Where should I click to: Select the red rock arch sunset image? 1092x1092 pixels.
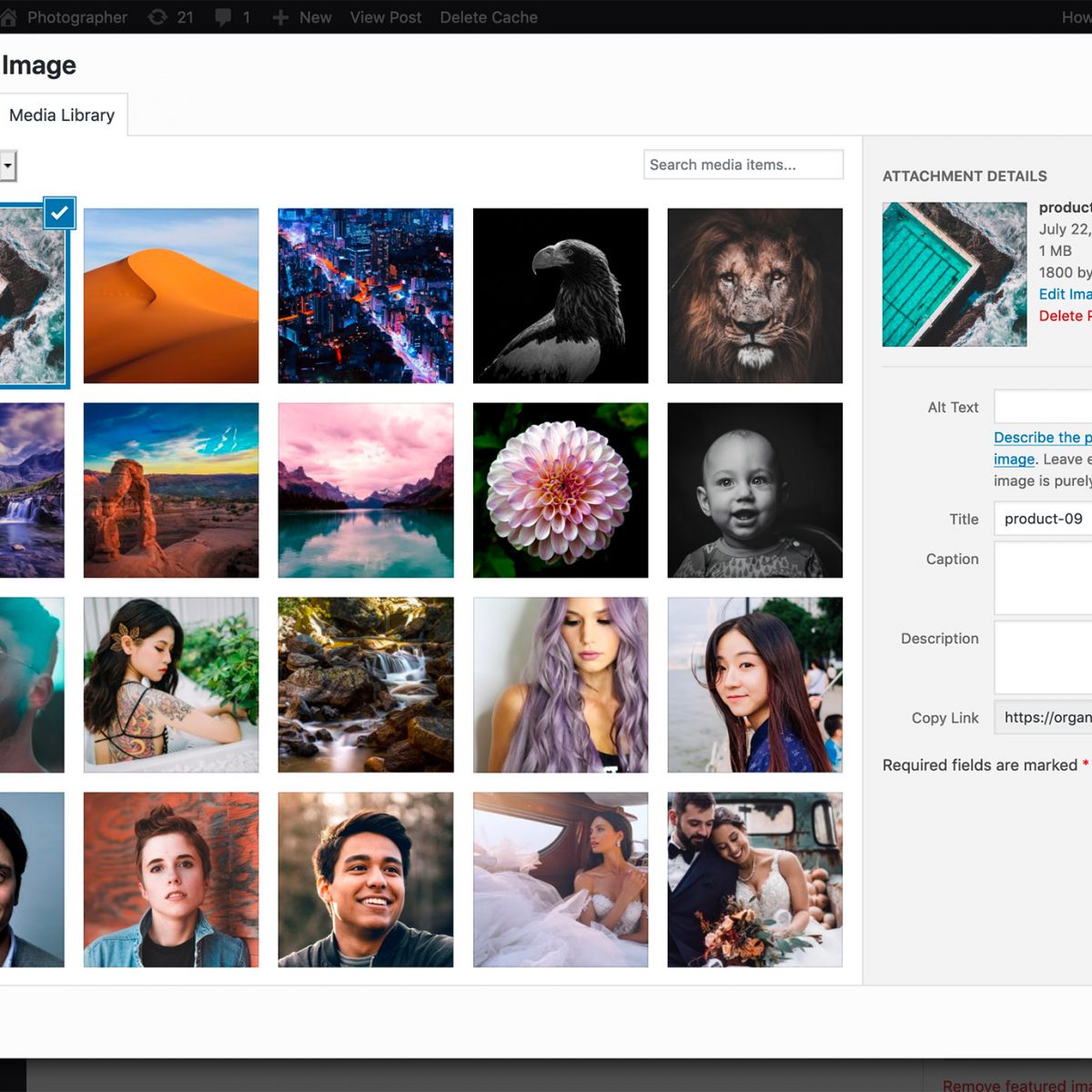click(x=171, y=490)
